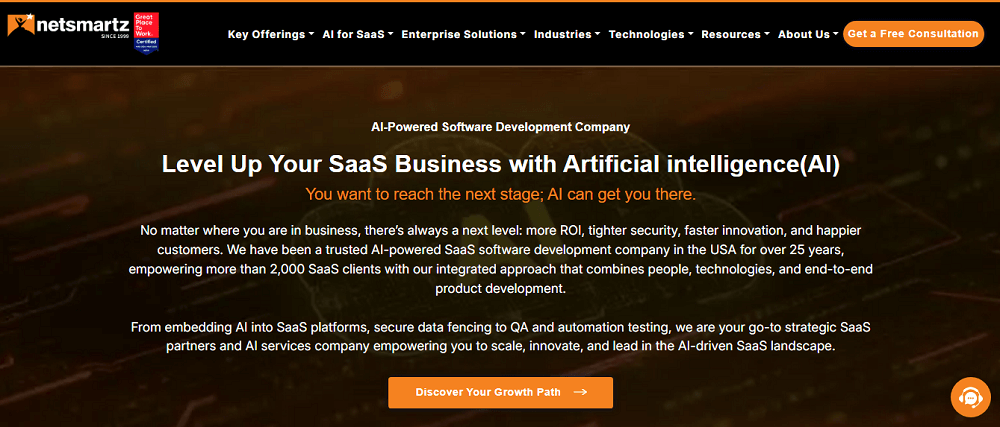Expand the Industries dropdown caret
1000x427 pixels.
(x=597, y=34)
